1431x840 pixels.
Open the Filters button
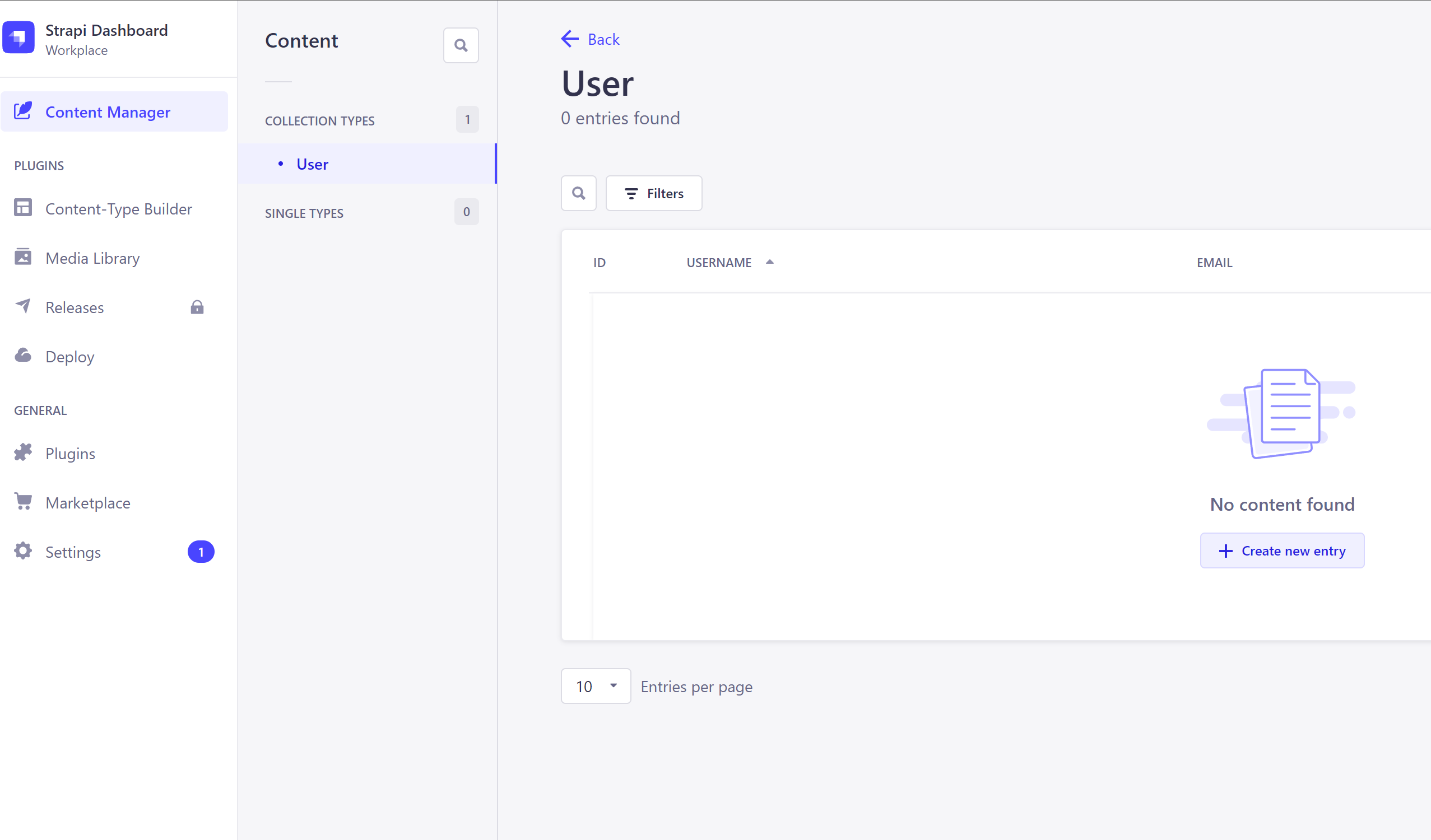(654, 194)
